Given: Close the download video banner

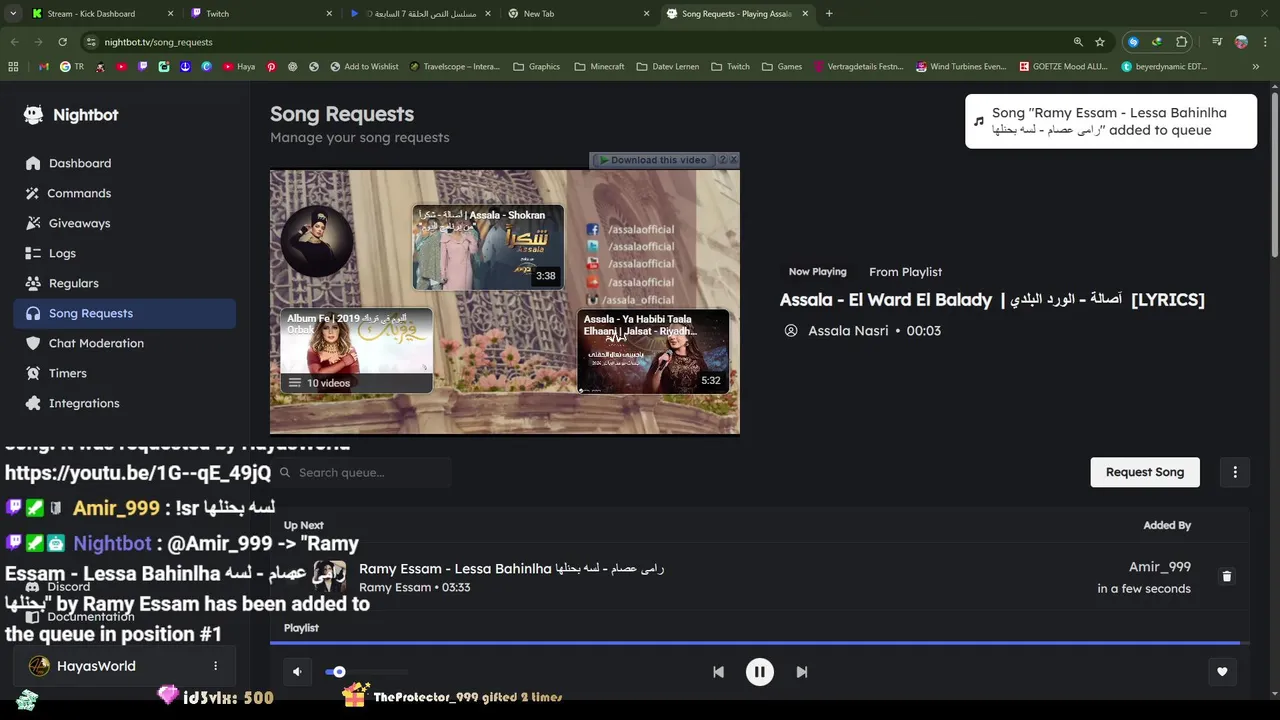Looking at the screenshot, I should pos(733,160).
